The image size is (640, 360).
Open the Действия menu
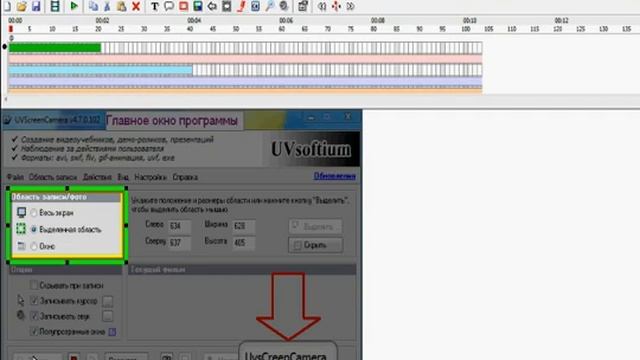click(x=97, y=177)
